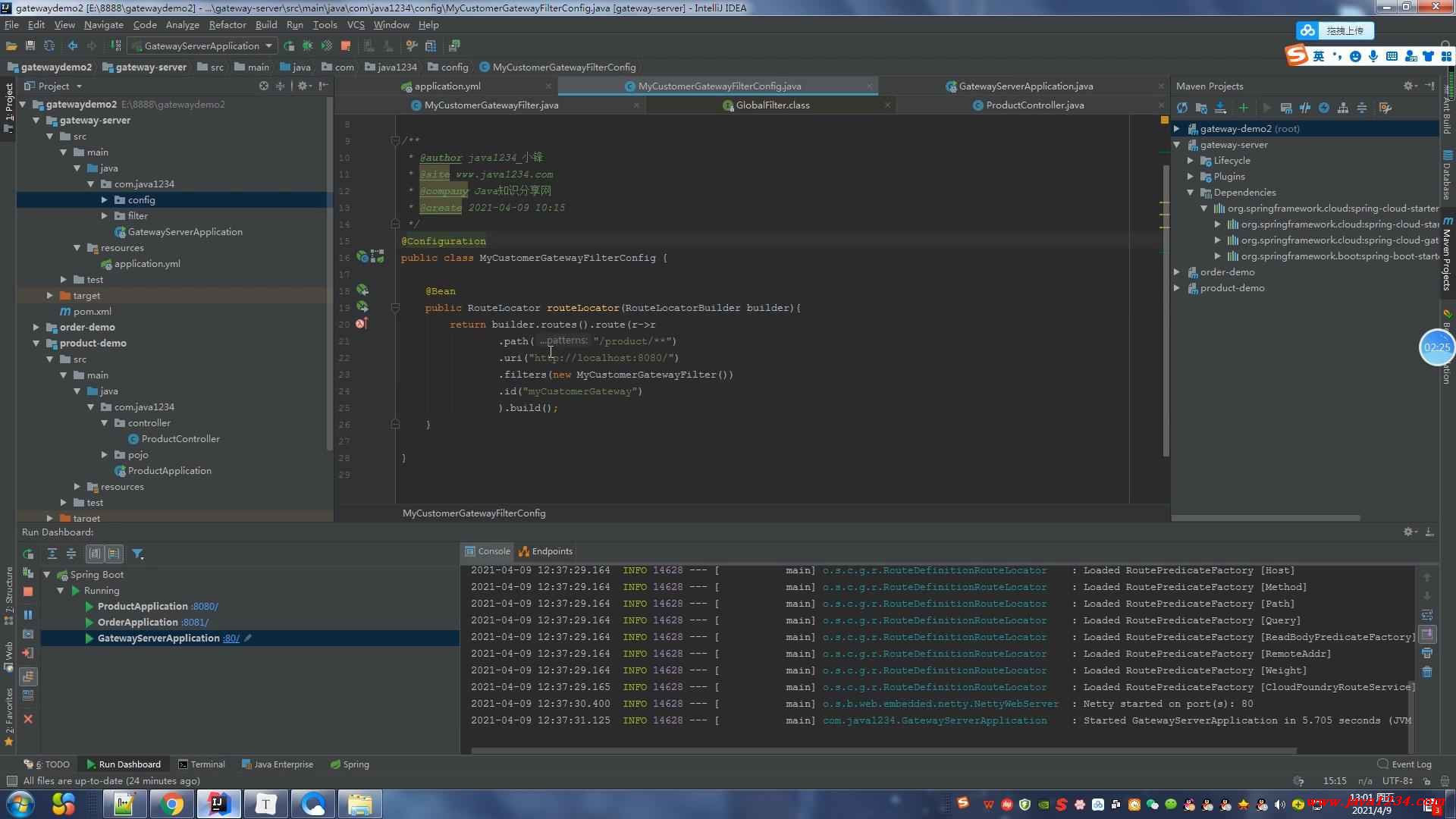
Task: Open the Refactor menu
Action: point(227,25)
